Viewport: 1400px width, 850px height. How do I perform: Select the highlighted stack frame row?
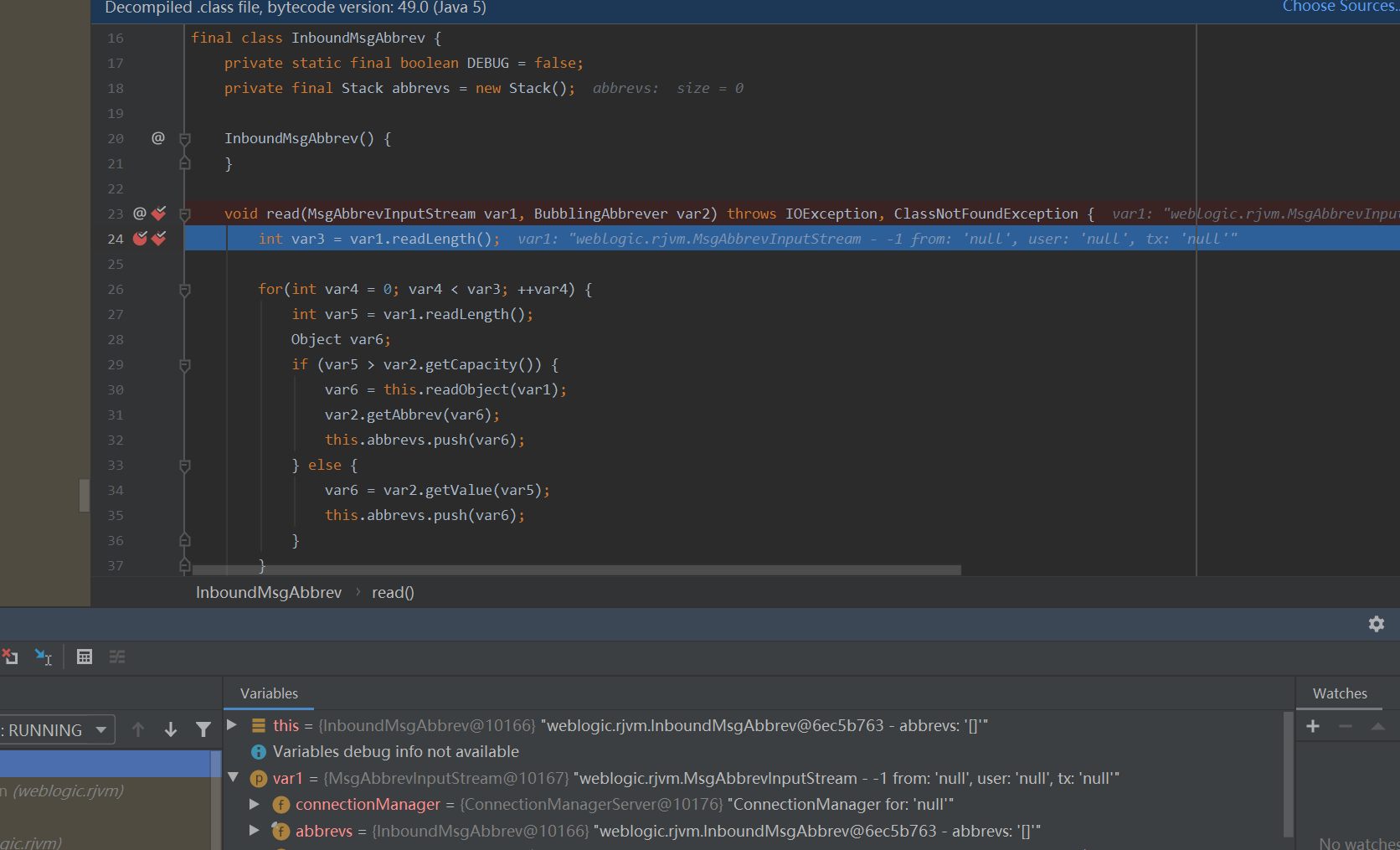point(106,763)
